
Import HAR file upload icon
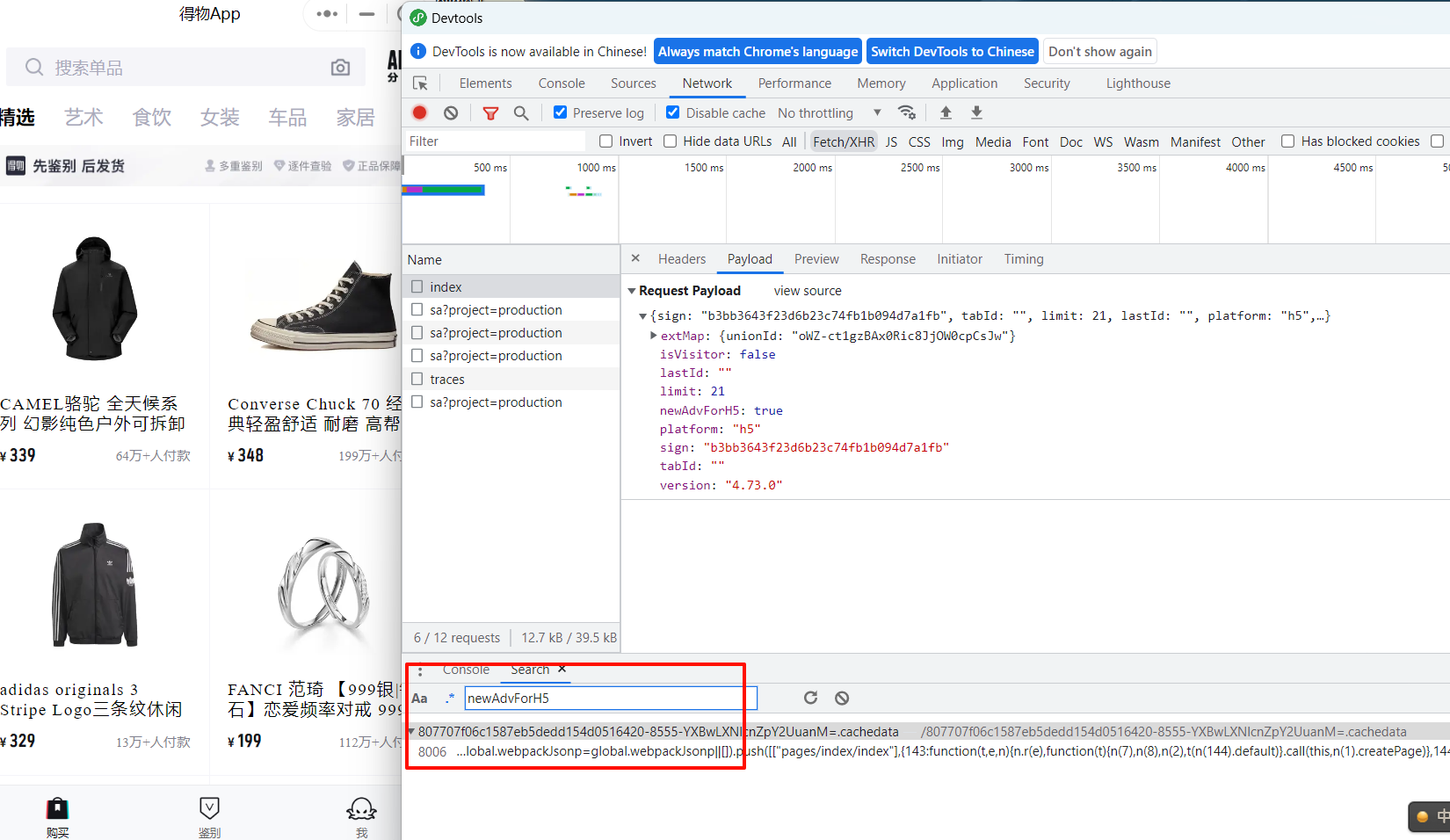[946, 112]
